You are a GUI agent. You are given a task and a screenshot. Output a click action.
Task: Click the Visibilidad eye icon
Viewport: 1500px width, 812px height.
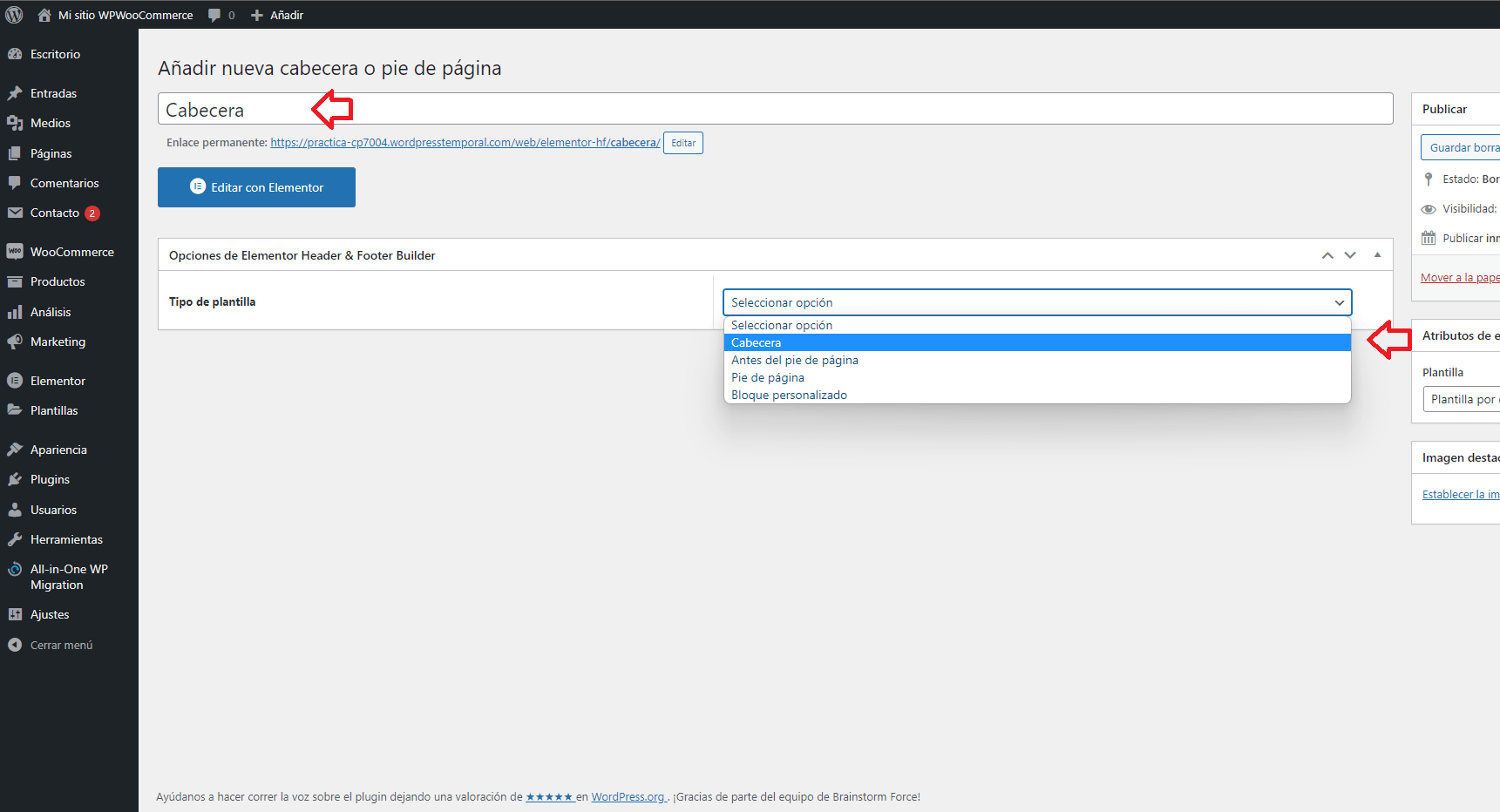(x=1429, y=209)
